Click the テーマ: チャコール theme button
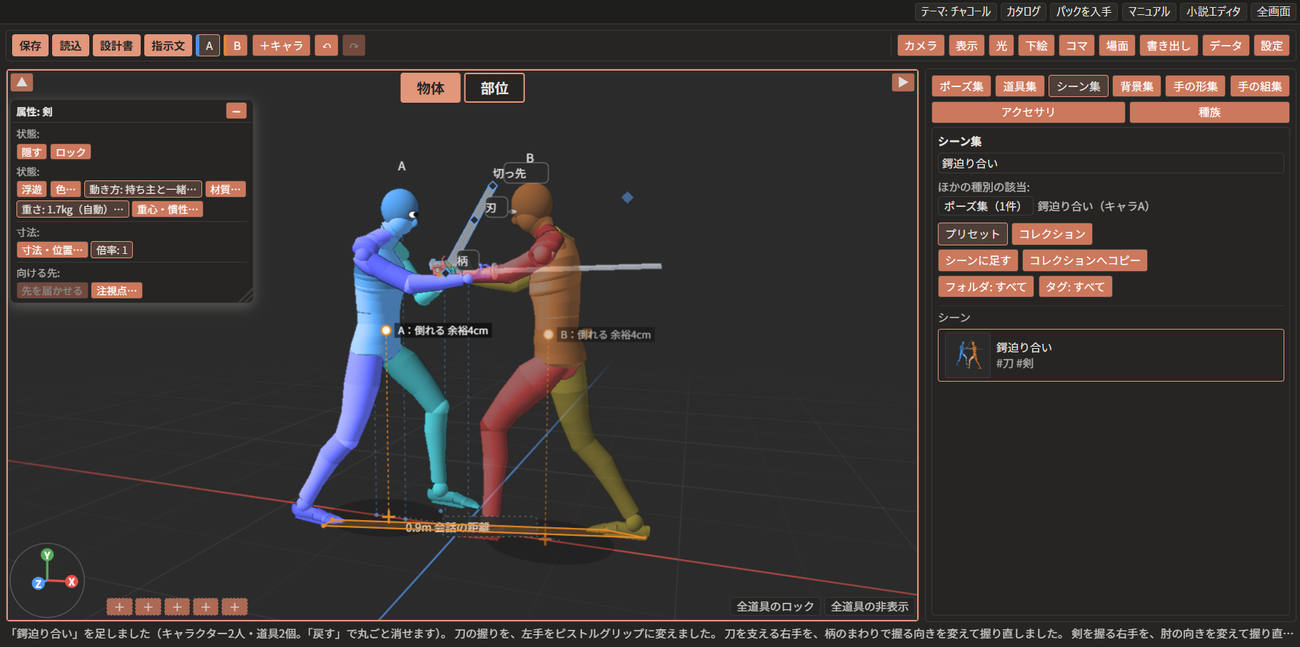Image resolution: width=1300 pixels, height=647 pixels. [x=956, y=12]
